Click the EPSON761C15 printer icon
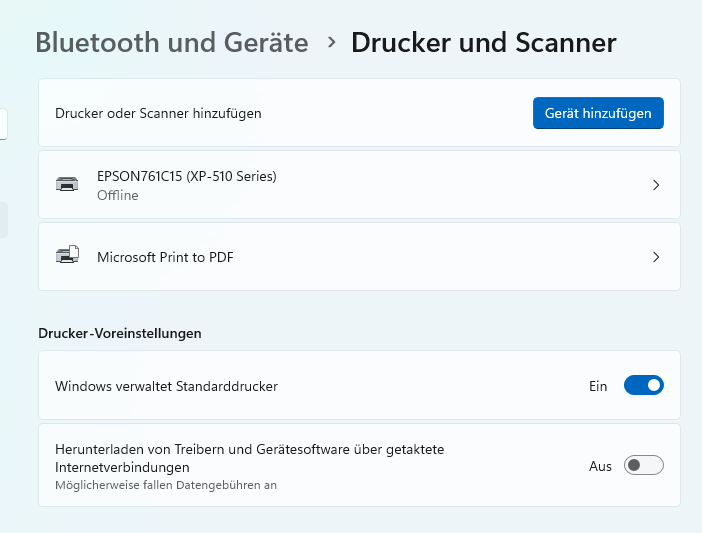The height and width of the screenshot is (533, 702). (x=67, y=185)
